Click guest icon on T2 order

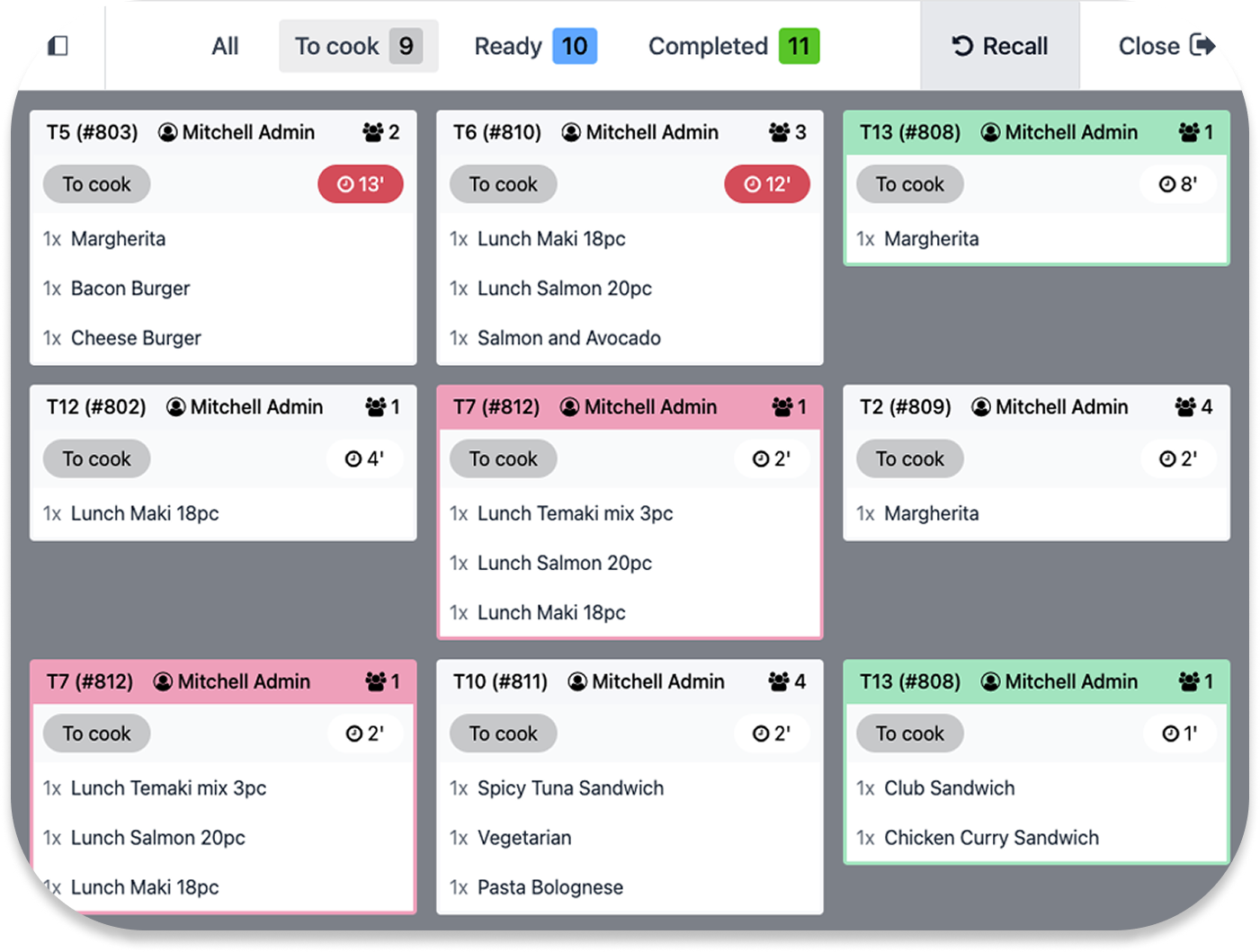click(1185, 407)
